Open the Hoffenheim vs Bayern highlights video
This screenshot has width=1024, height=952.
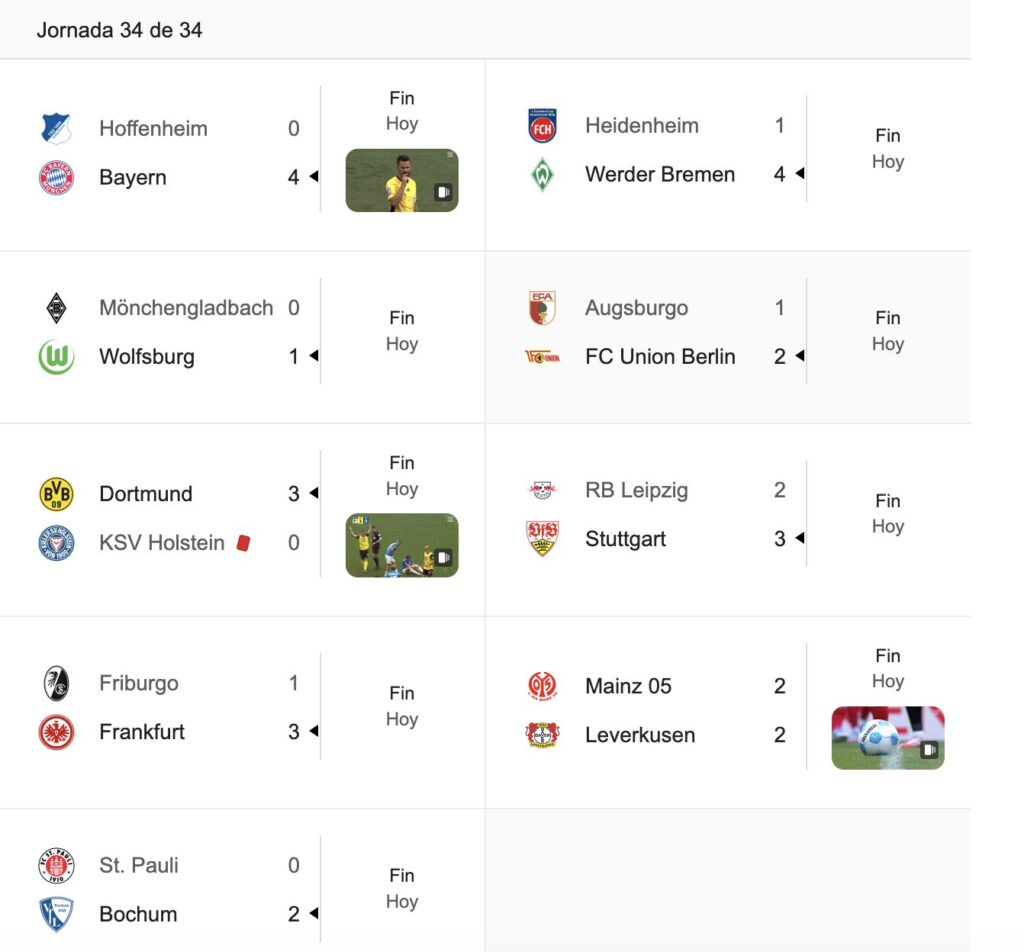click(x=402, y=180)
